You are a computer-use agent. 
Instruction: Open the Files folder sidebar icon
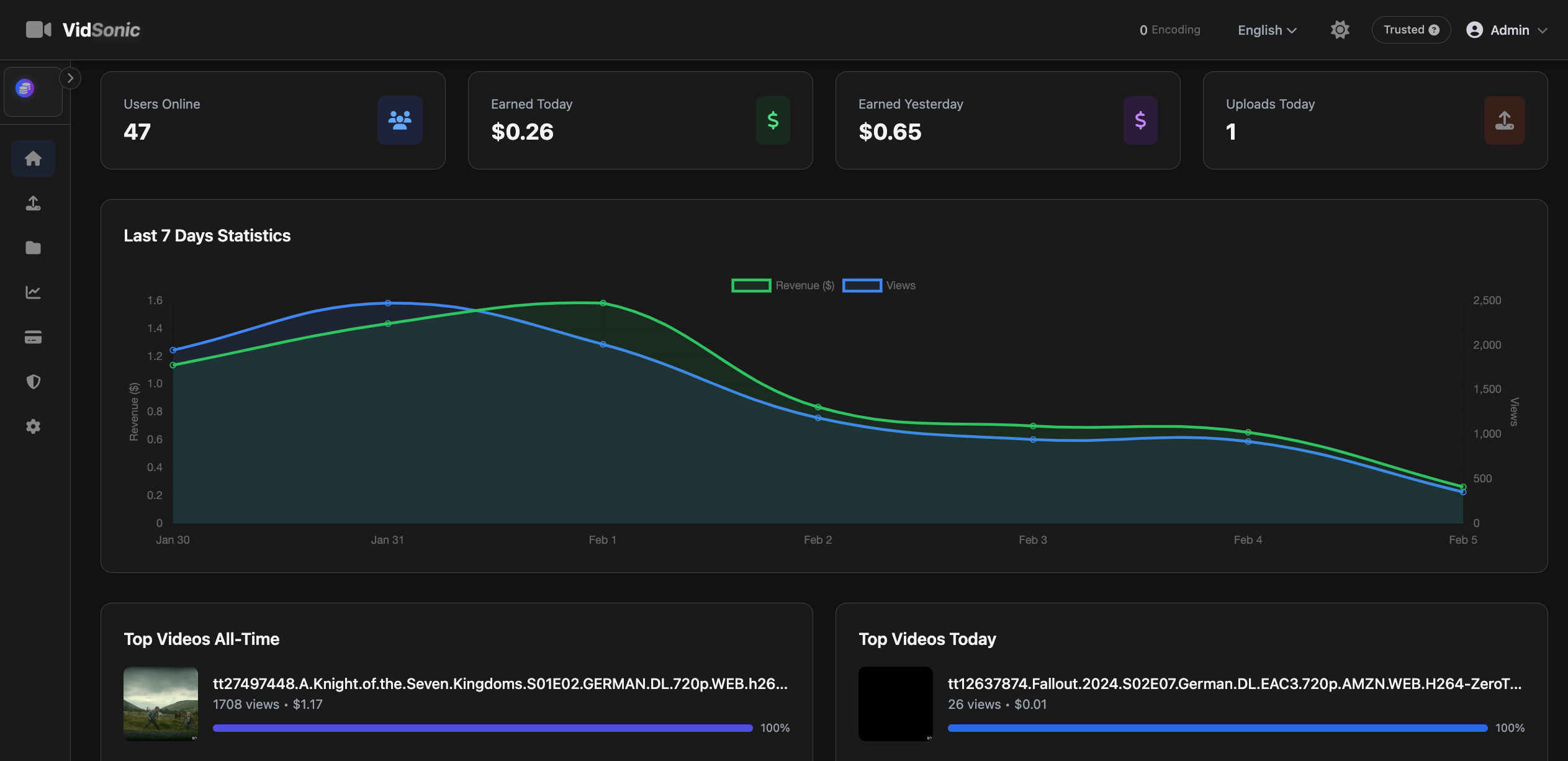(33, 248)
